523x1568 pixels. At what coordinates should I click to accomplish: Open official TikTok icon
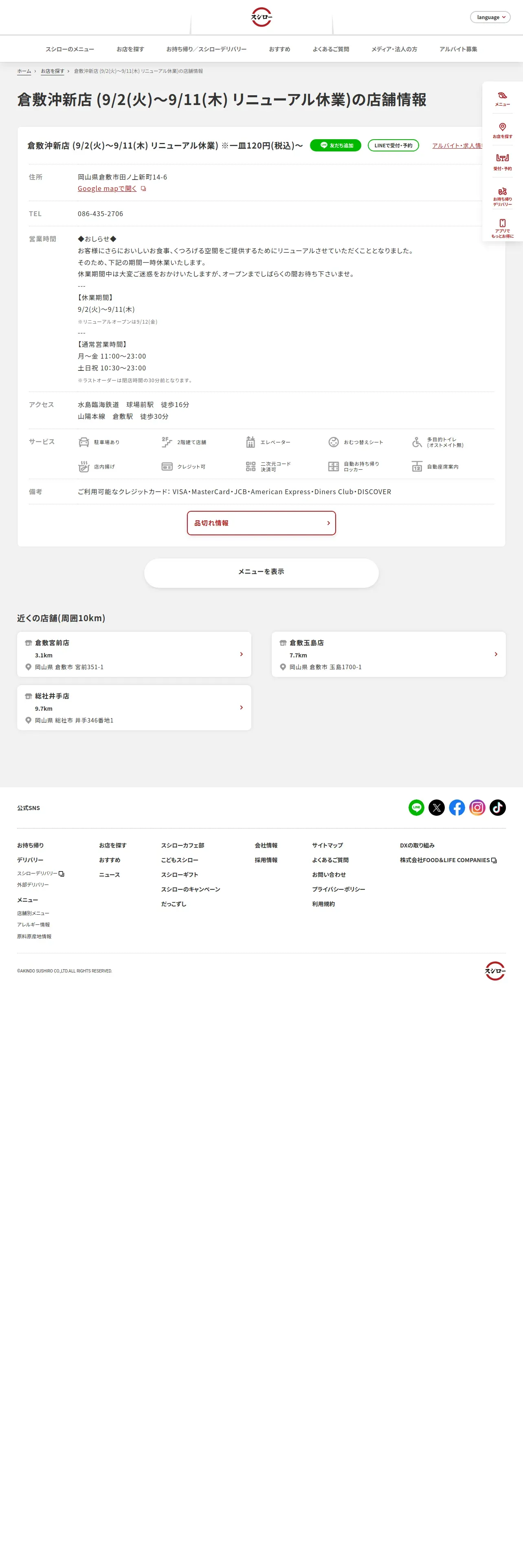click(497, 808)
